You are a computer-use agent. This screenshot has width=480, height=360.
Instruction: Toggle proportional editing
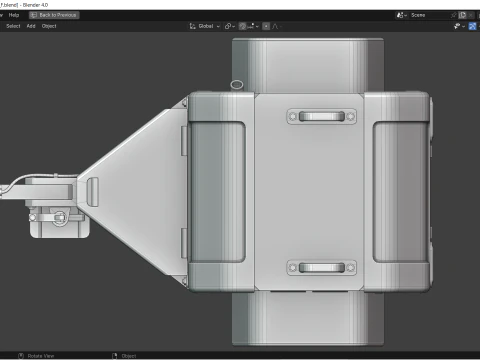266,26
